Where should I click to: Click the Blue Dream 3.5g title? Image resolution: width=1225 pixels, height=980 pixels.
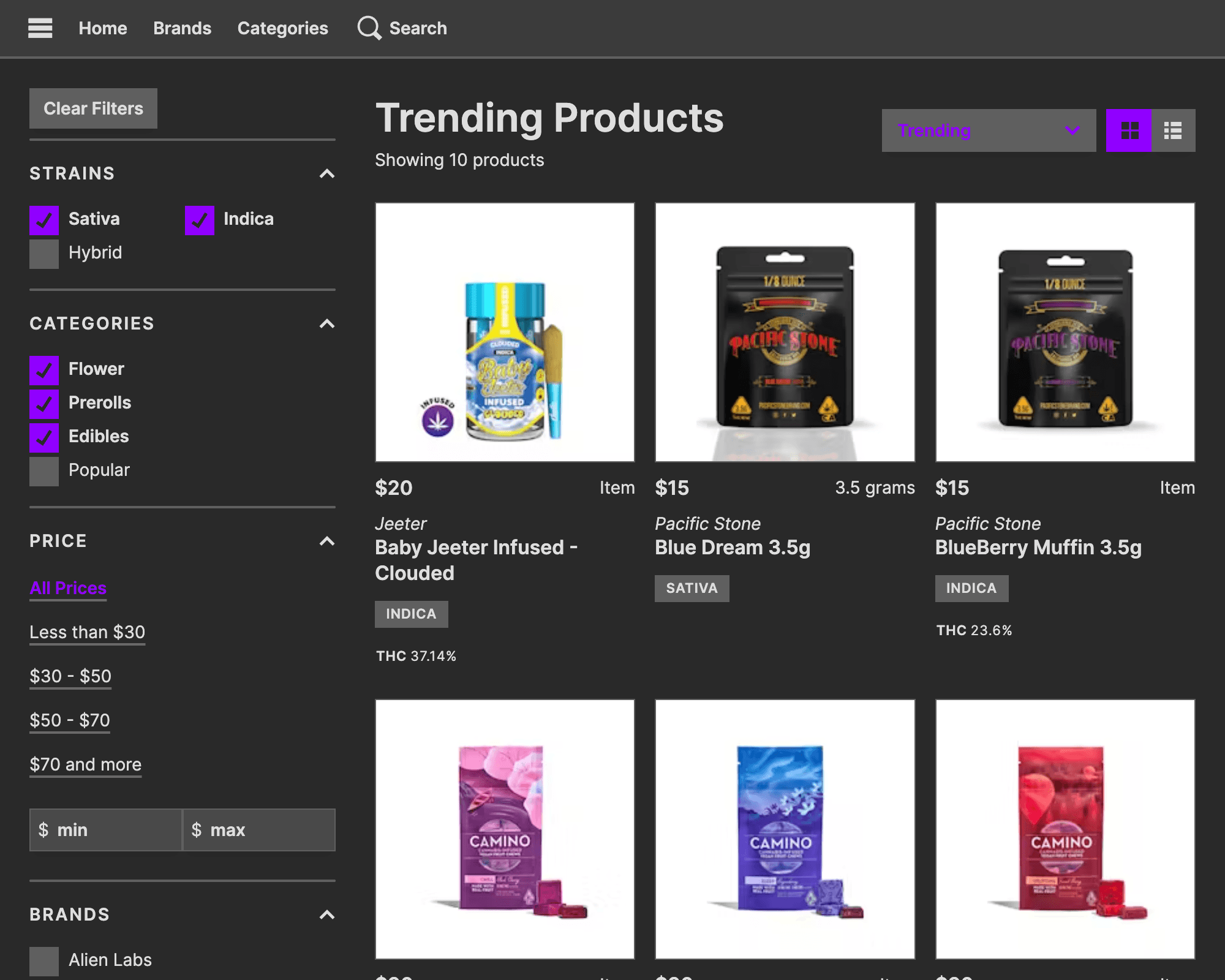pyautogui.click(x=733, y=548)
